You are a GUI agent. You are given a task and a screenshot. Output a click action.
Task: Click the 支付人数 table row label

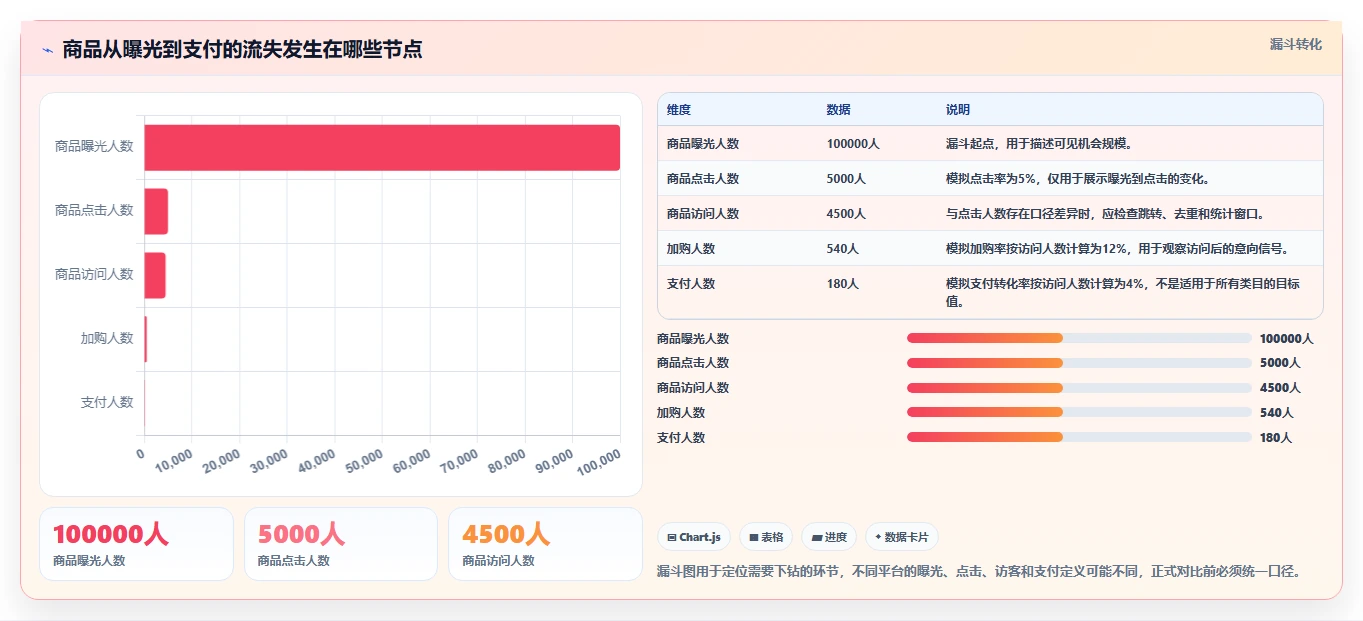pos(691,284)
